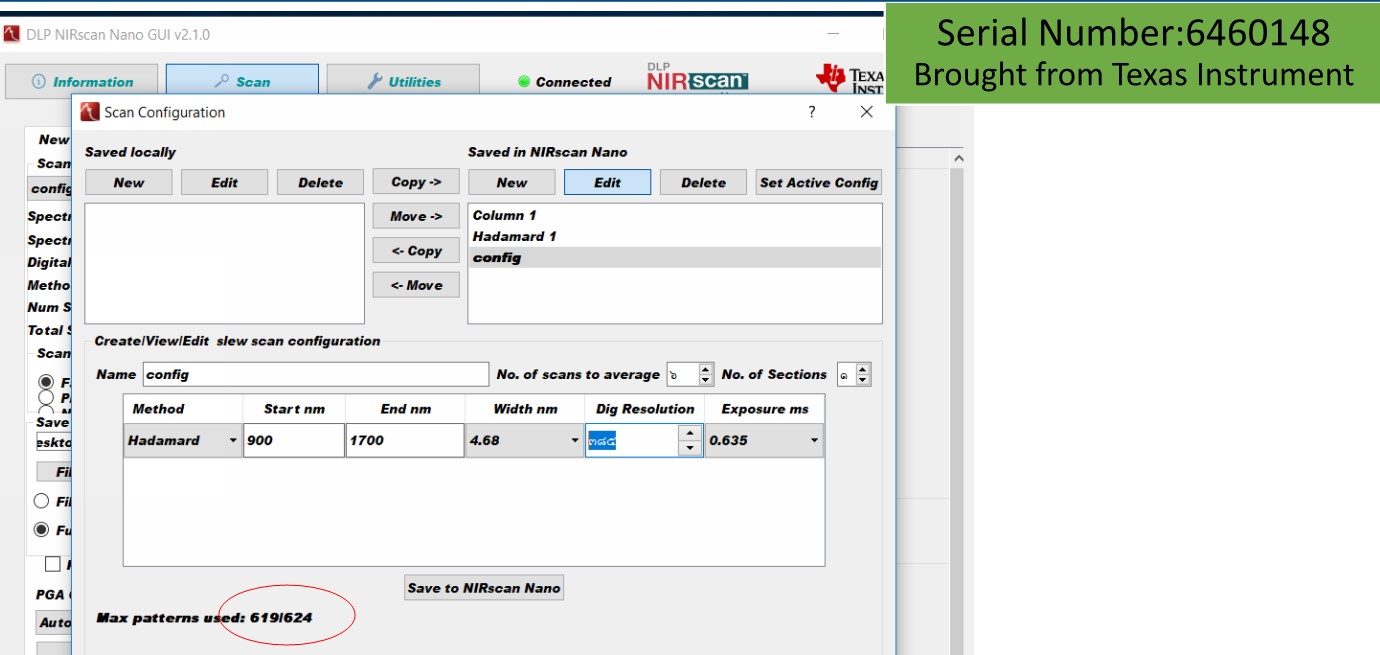Click Edit under Saved in NIRscan Nano
This screenshot has width=1380, height=655.
click(x=607, y=182)
